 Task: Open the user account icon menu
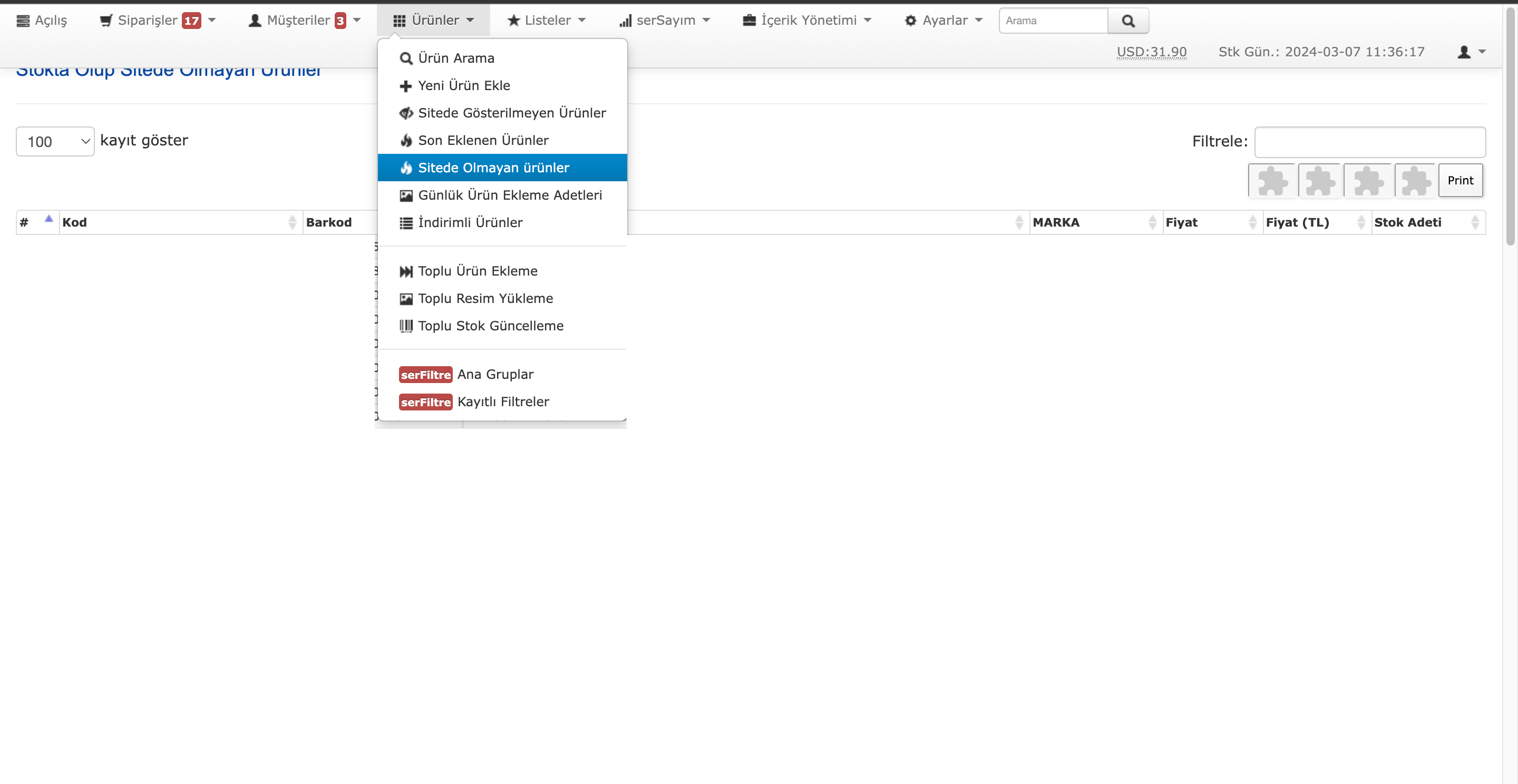[1472, 52]
